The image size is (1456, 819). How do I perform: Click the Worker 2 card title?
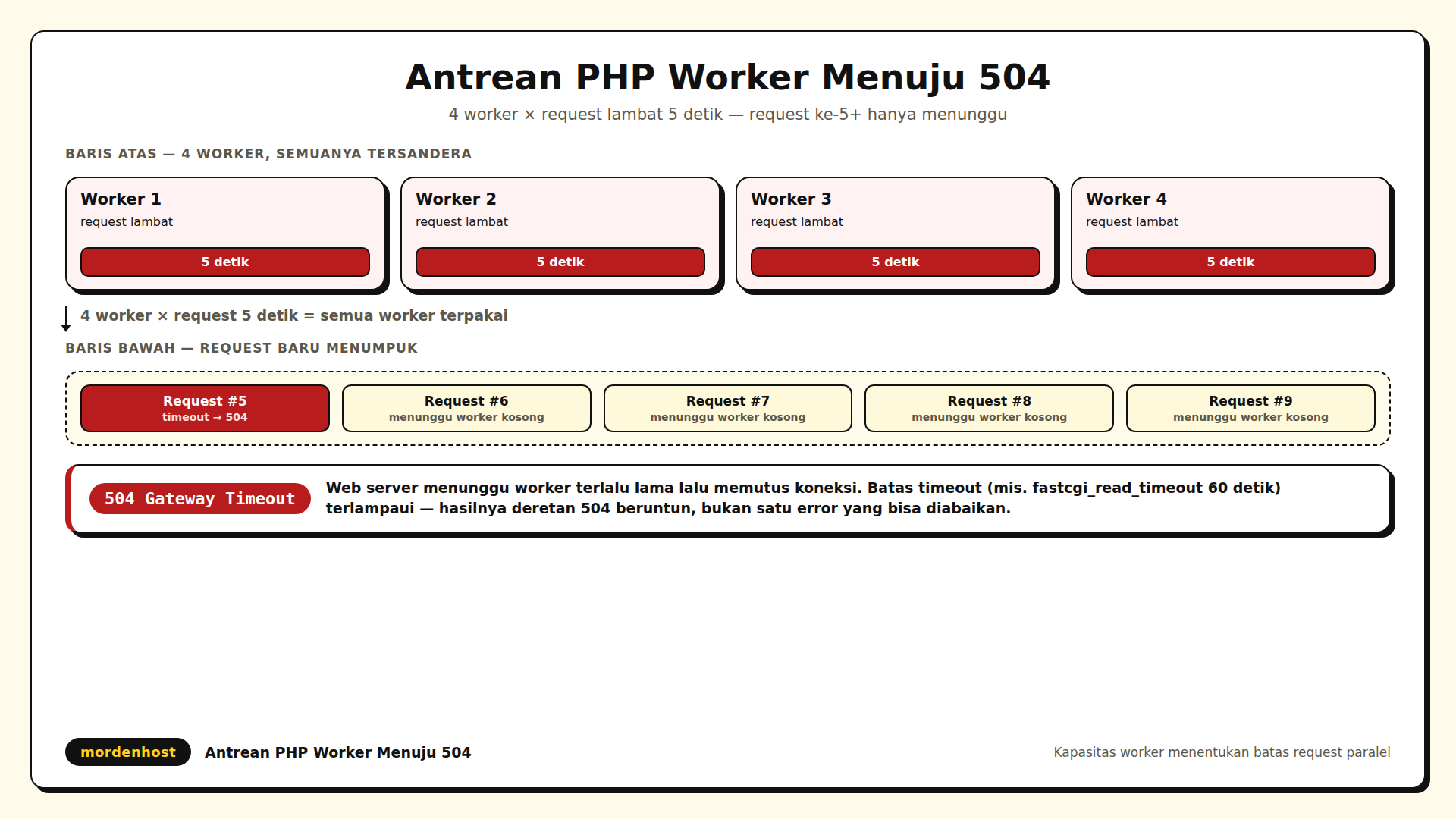point(456,199)
